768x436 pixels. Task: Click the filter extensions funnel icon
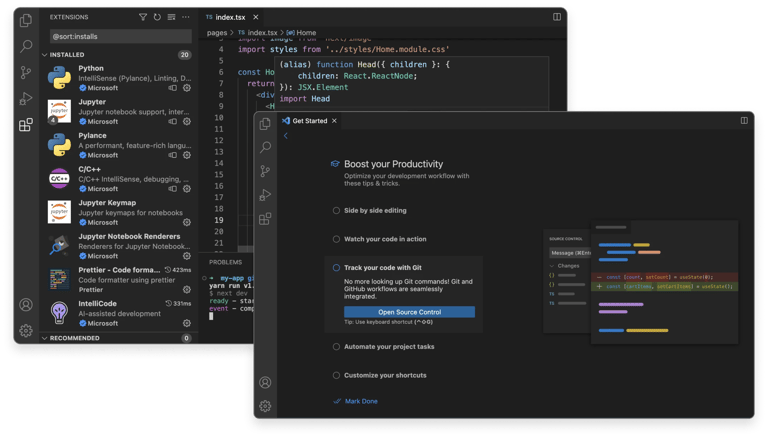click(x=143, y=17)
